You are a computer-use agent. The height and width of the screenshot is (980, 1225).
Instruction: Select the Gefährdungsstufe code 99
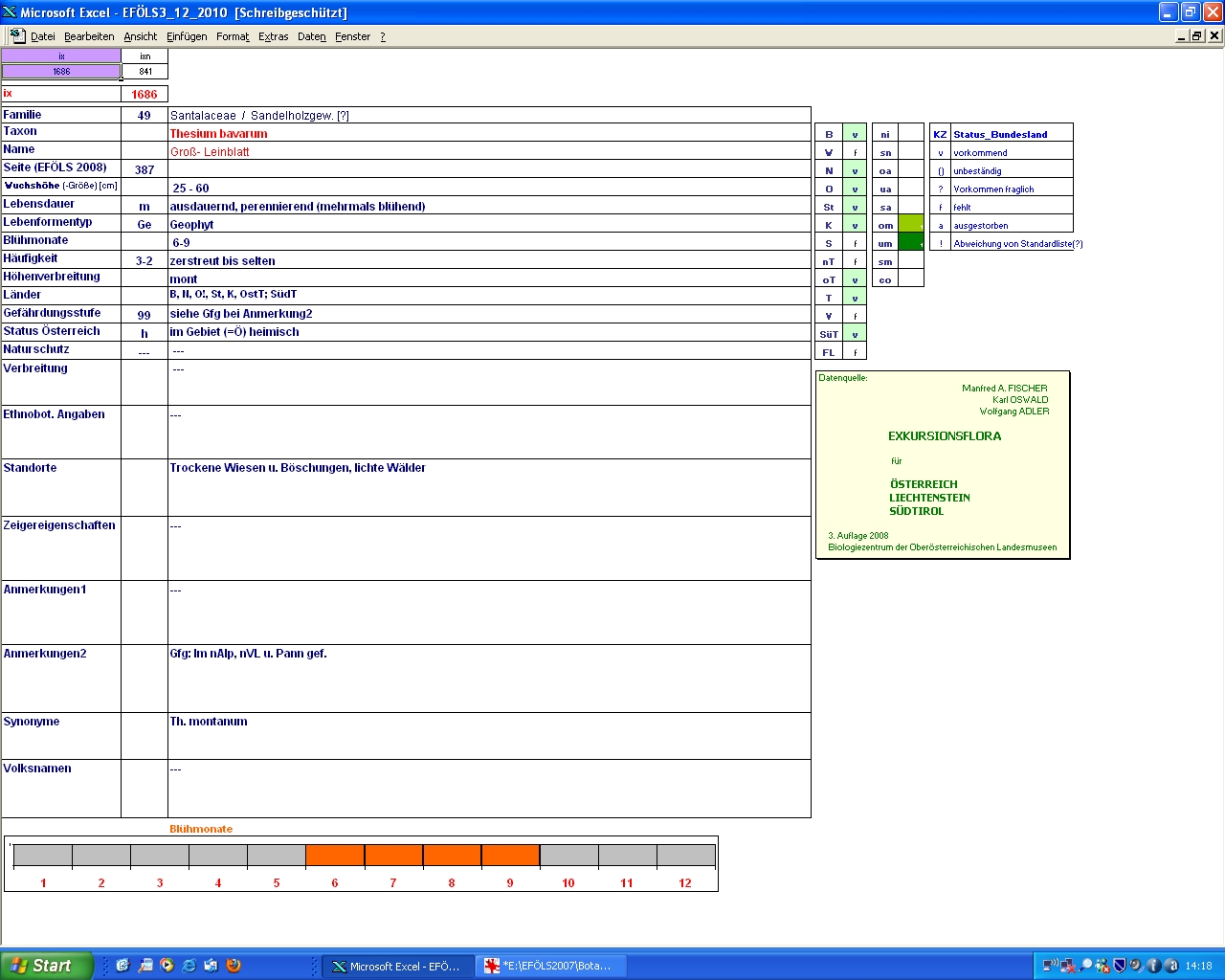(145, 315)
